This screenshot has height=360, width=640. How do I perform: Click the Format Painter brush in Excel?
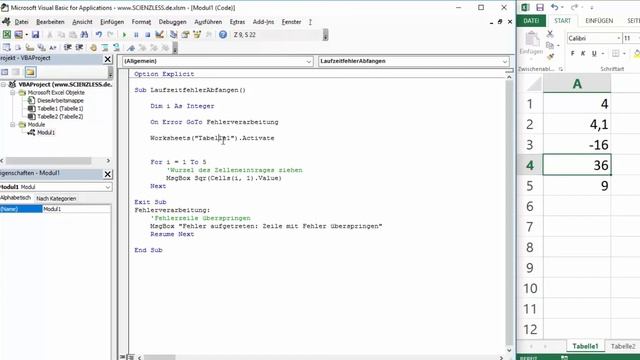coord(550,56)
